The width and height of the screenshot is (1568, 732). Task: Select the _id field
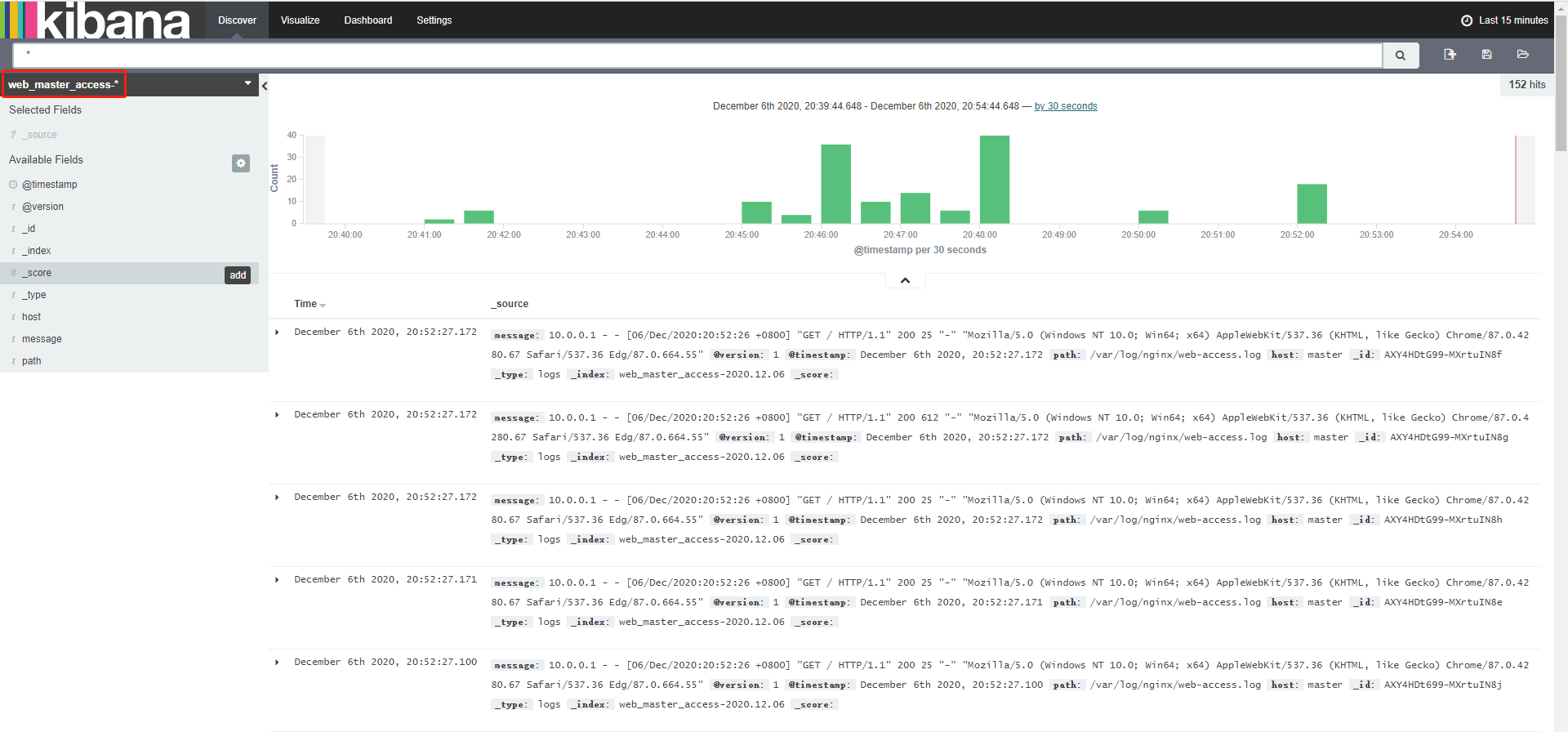coord(29,229)
